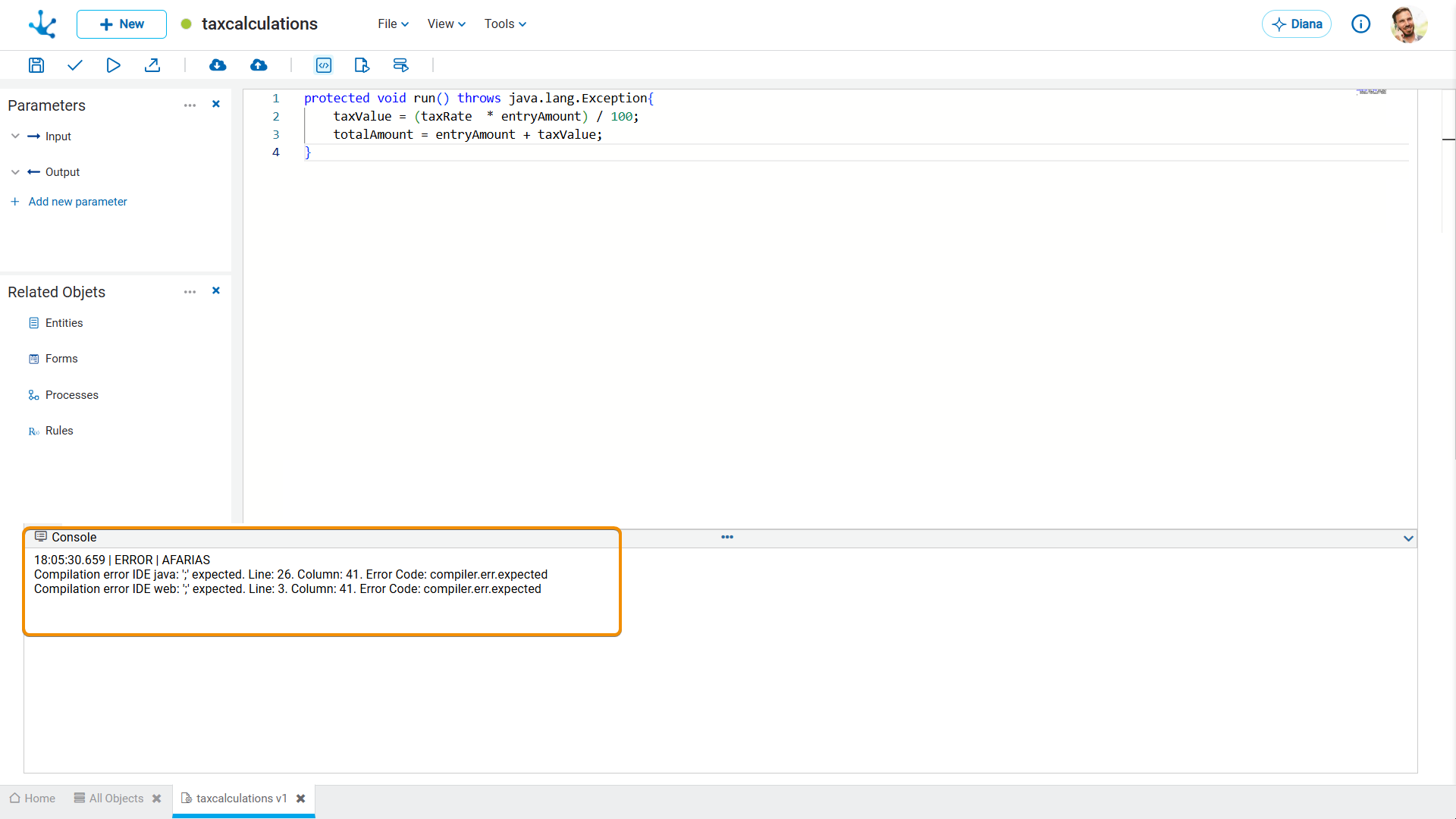Image resolution: width=1456 pixels, height=819 pixels.
Task: Click the cloud upload icon
Action: coord(259,65)
